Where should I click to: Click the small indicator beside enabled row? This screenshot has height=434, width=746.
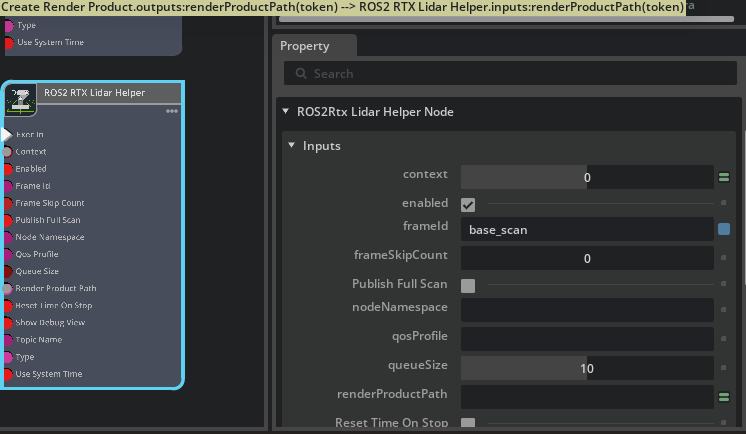click(x=723, y=203)
